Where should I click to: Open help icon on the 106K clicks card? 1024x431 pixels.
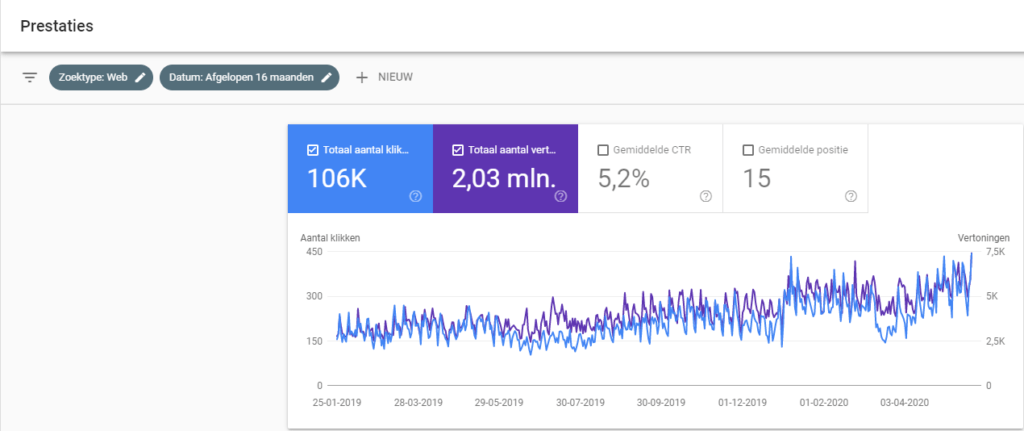click(415, 196)
